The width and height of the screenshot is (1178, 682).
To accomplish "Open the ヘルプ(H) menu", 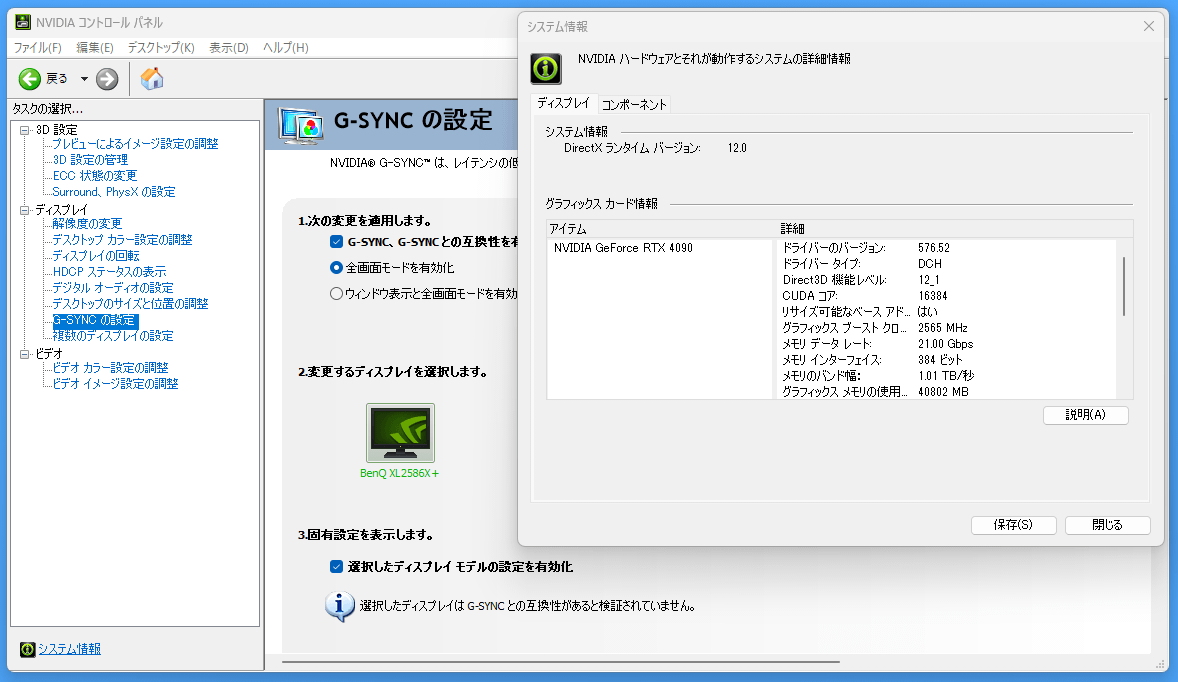I will point(285,47).
